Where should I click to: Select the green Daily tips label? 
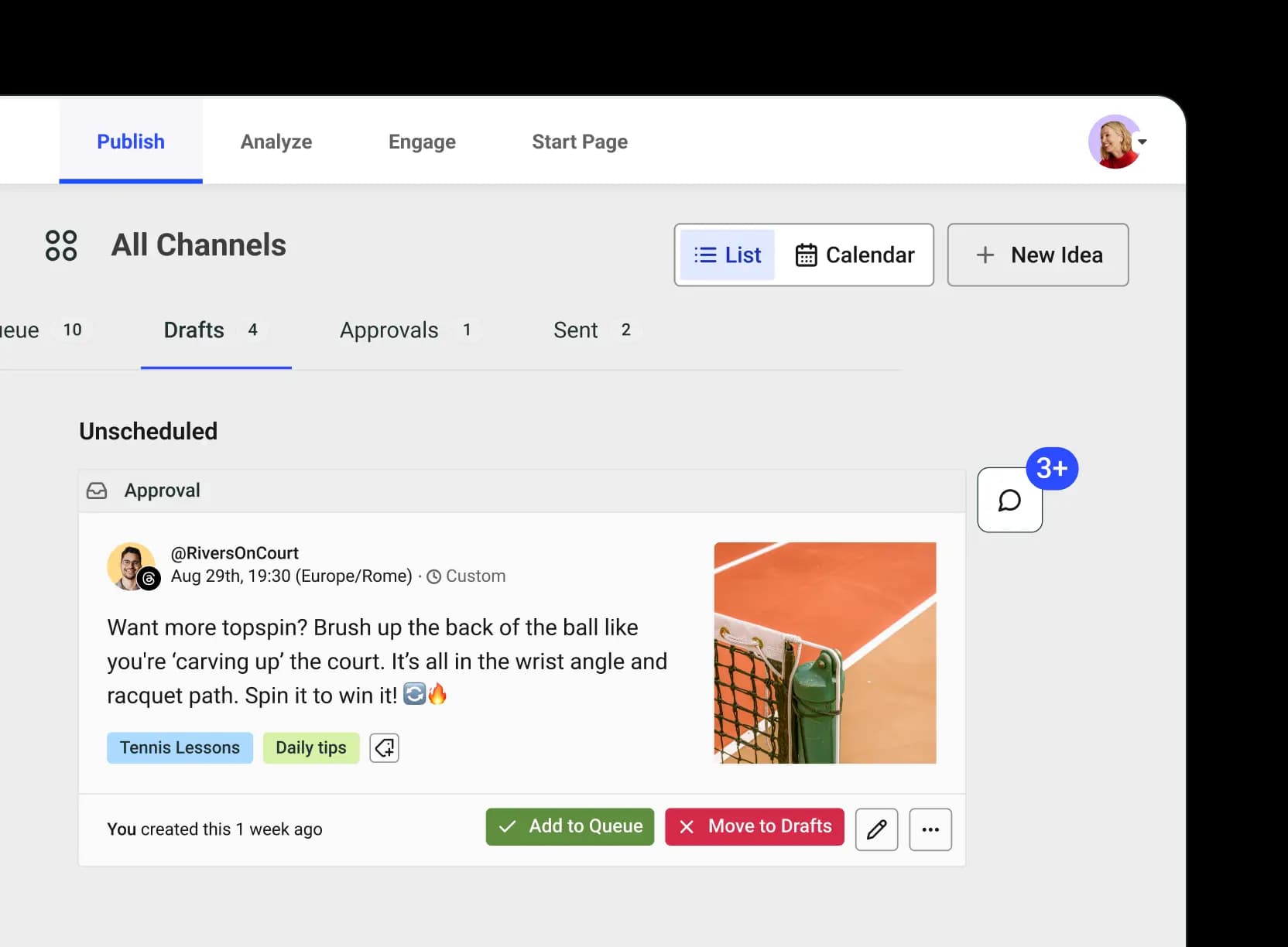310,747
